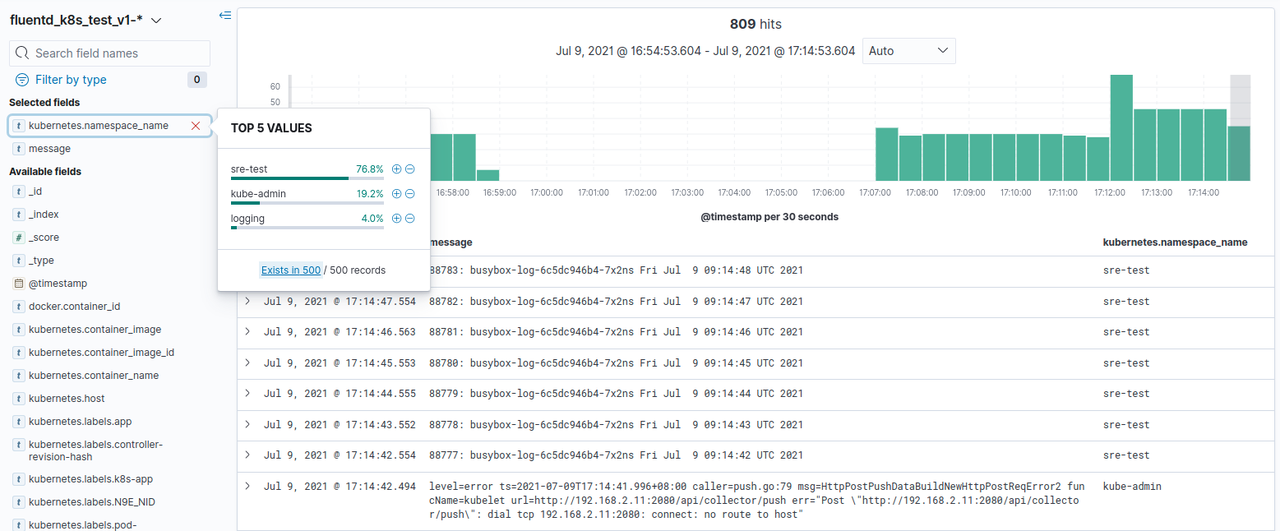Select the kubernetes.container_image_id field

(x=101, y=352)
